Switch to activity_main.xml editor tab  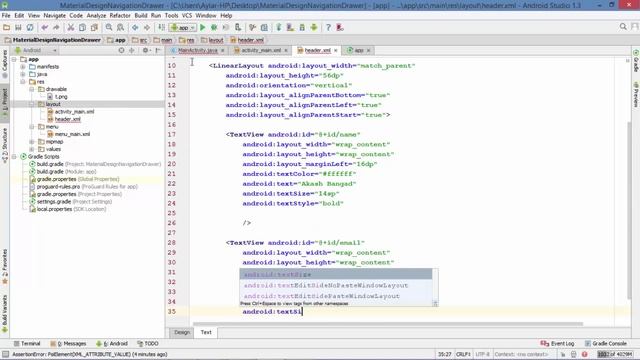[261, 50]
